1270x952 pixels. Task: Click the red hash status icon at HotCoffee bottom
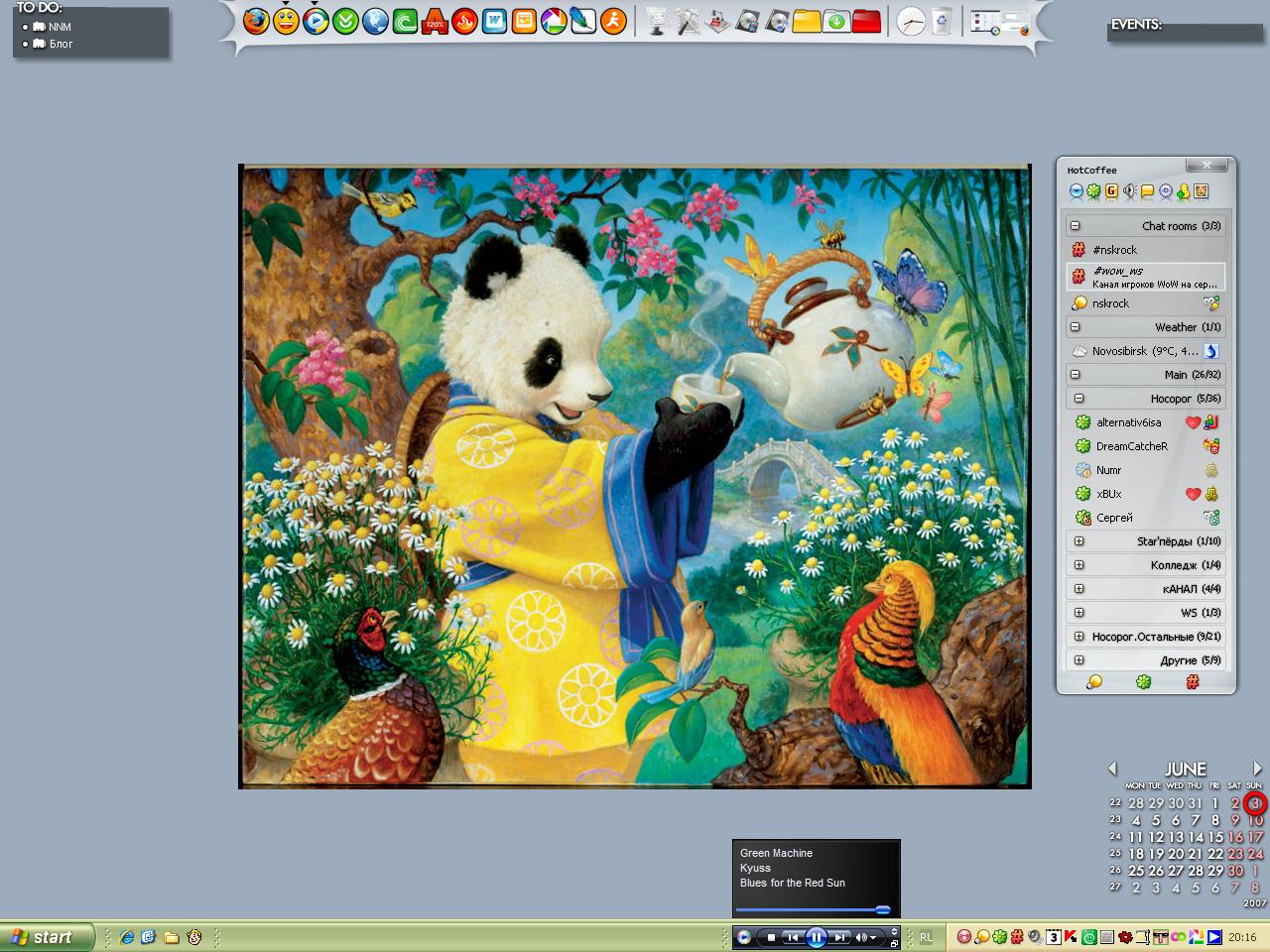(1193, 682)
